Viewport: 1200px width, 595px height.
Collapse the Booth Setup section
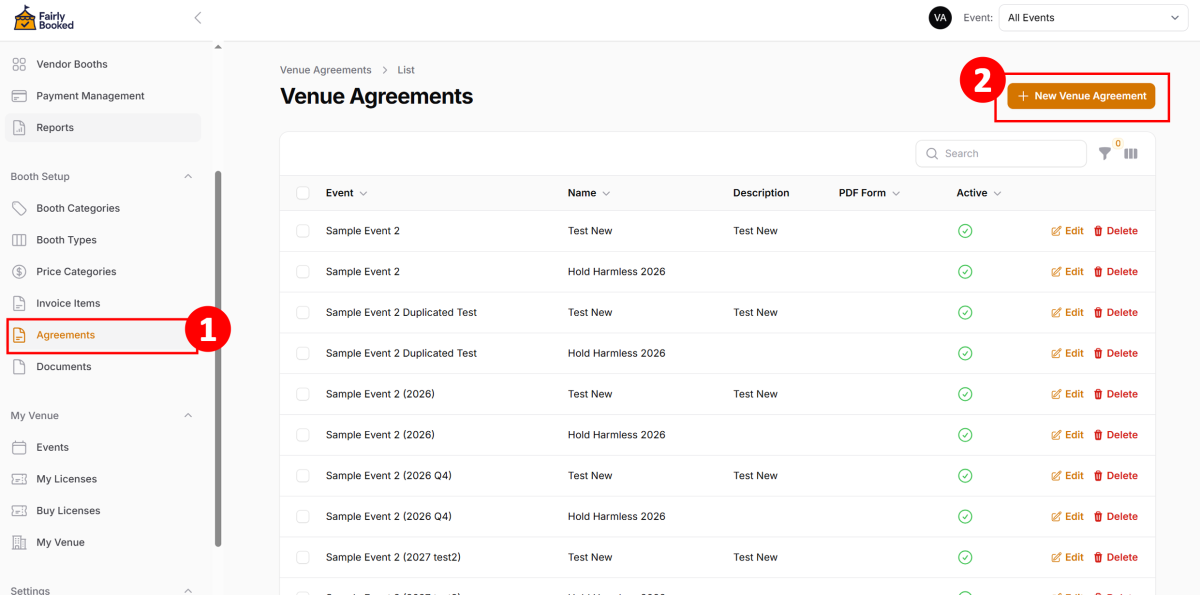pos(188,177)
